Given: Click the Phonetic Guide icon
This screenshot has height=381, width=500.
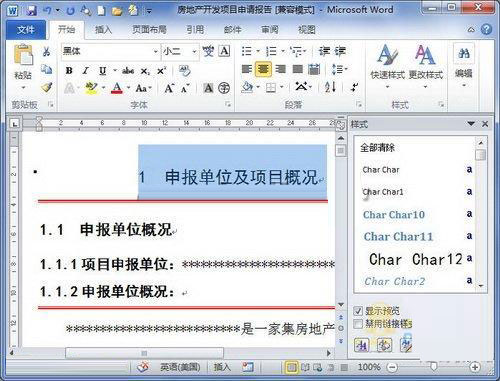Looking at the screenshot, I should coord(208,51).
